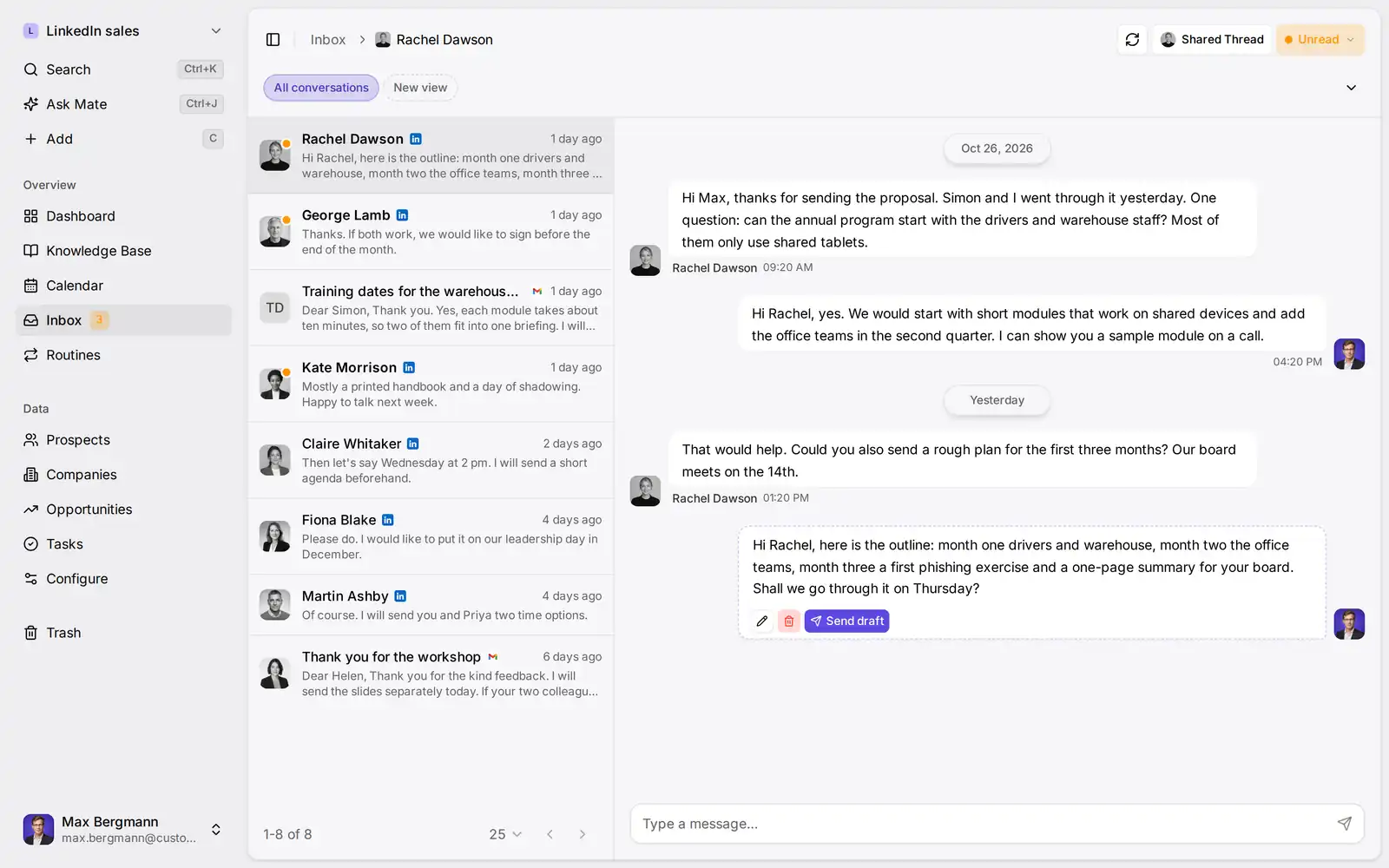Open Opportunities
The width and height of the screenshot is (1389, 868).
(123, 510)
